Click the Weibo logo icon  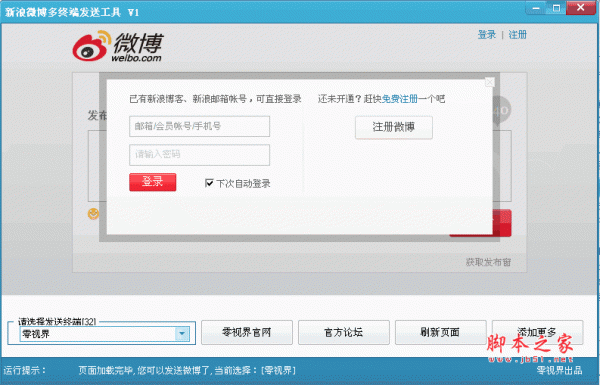(92, 46)
